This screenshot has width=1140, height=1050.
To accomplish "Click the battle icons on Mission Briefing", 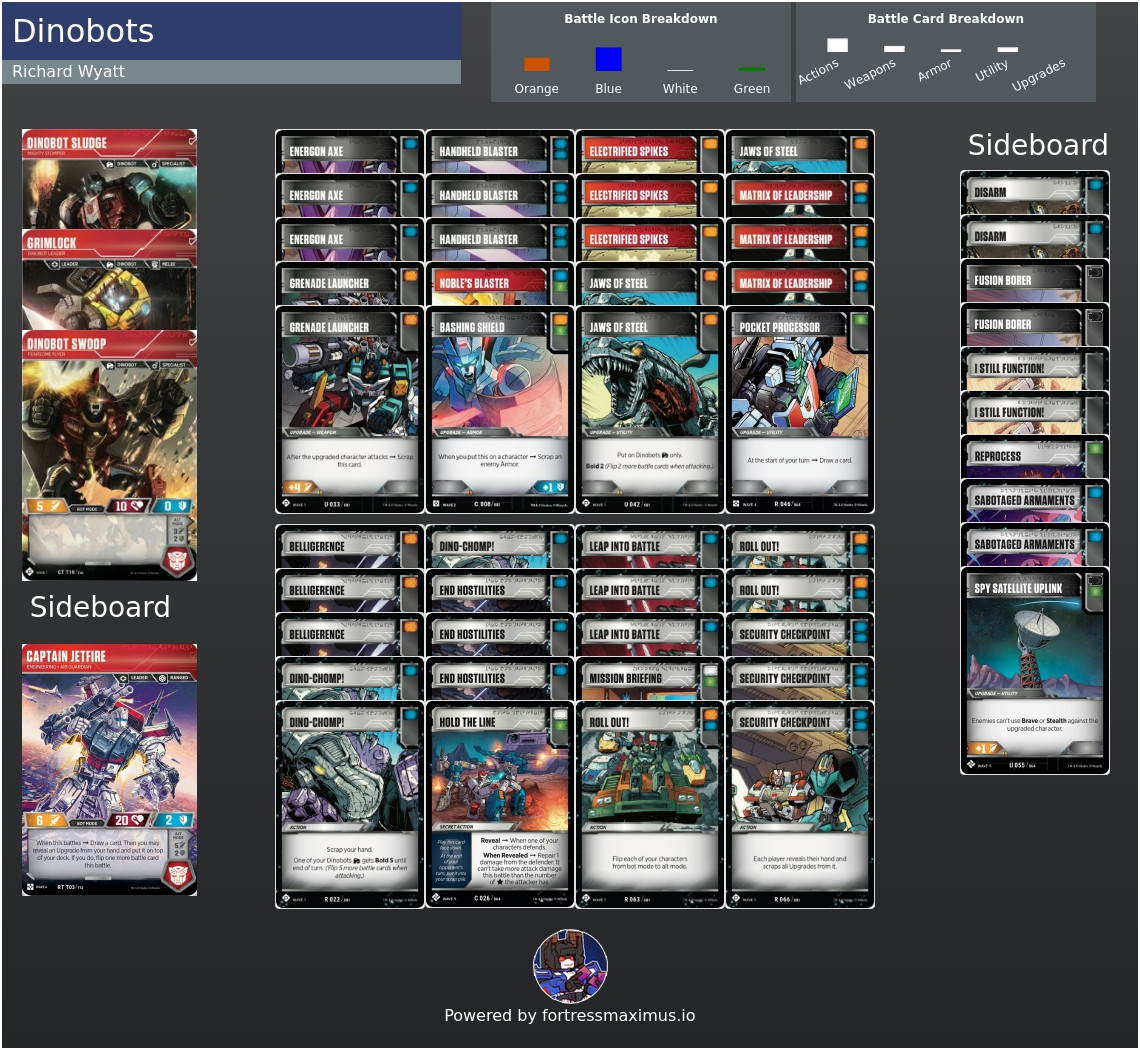I will [710, 676].
